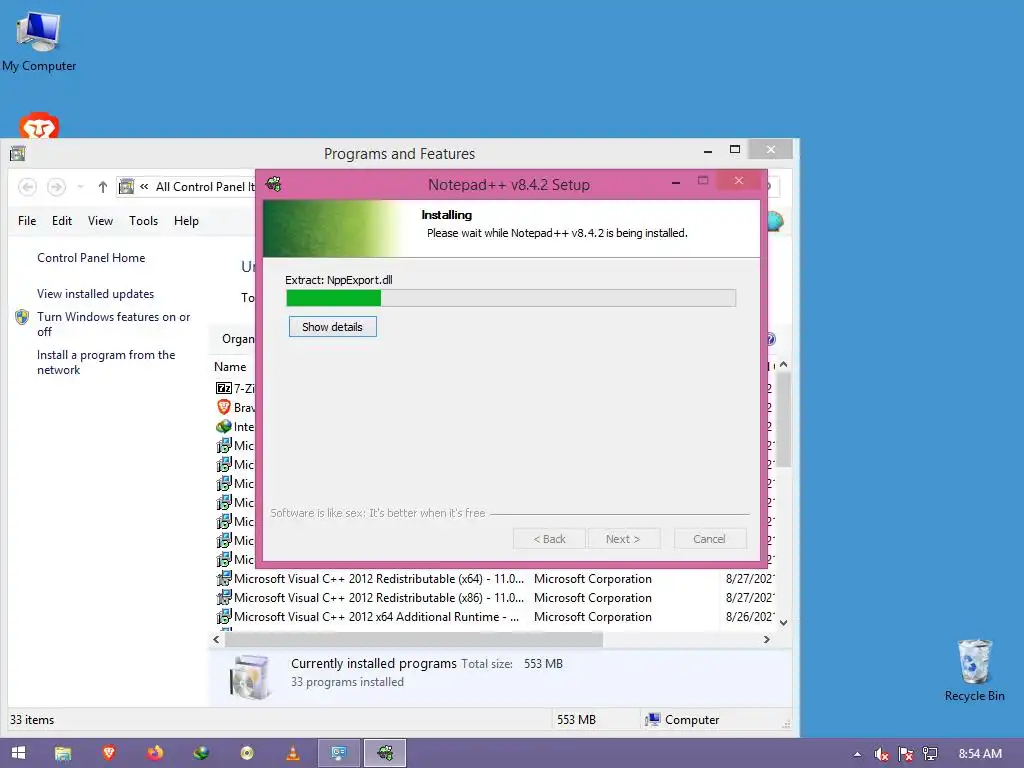
Task: Click the All Control Panel Items breadcrumb
Action: tap(204, 187)
